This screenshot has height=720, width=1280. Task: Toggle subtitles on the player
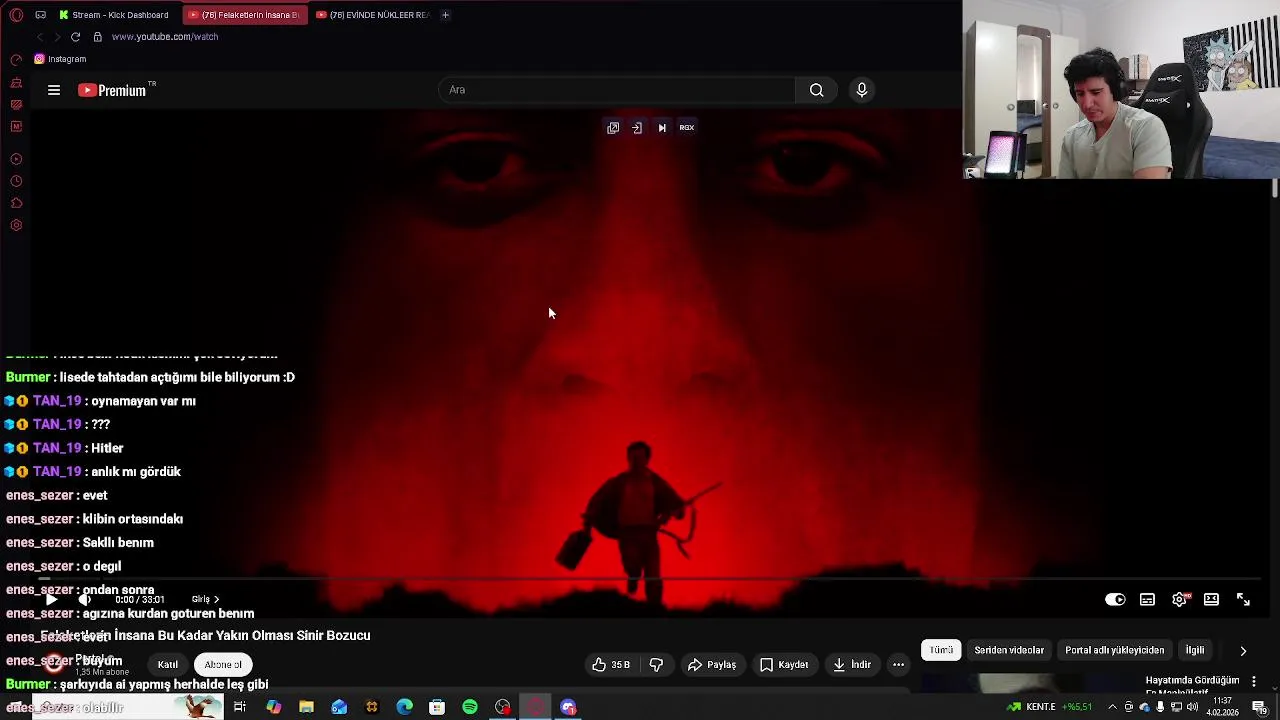[x=1147, y=600]
